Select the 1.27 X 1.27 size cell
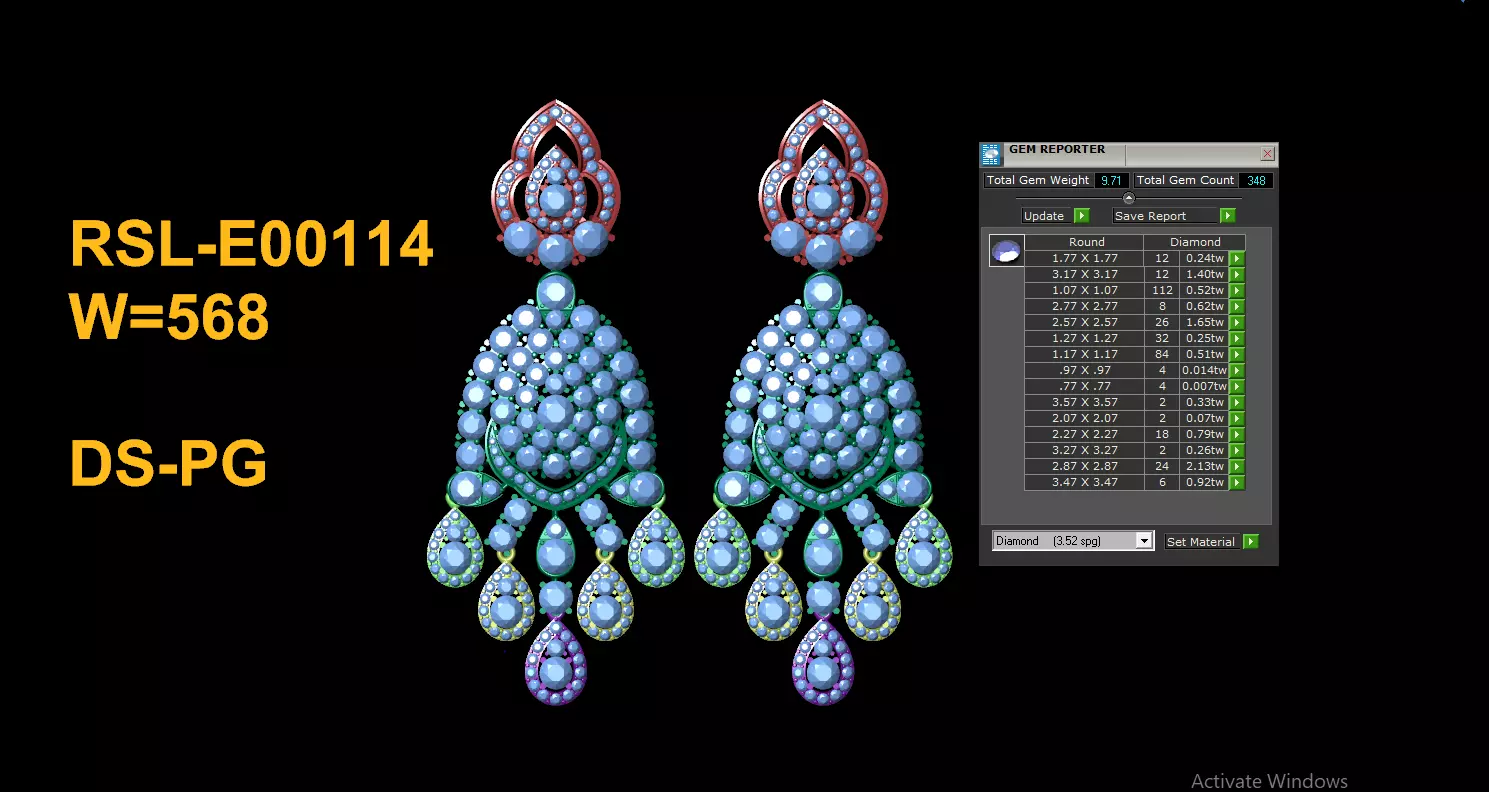Image resolution: width=1489 pixels, height=792 pixels. (1085, 338)
